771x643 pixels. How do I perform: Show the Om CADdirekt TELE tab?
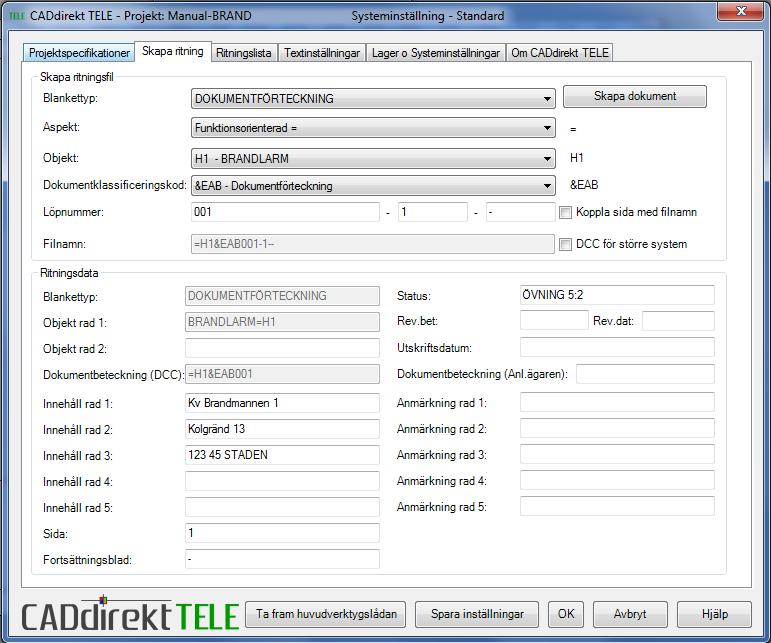point(560,53)
